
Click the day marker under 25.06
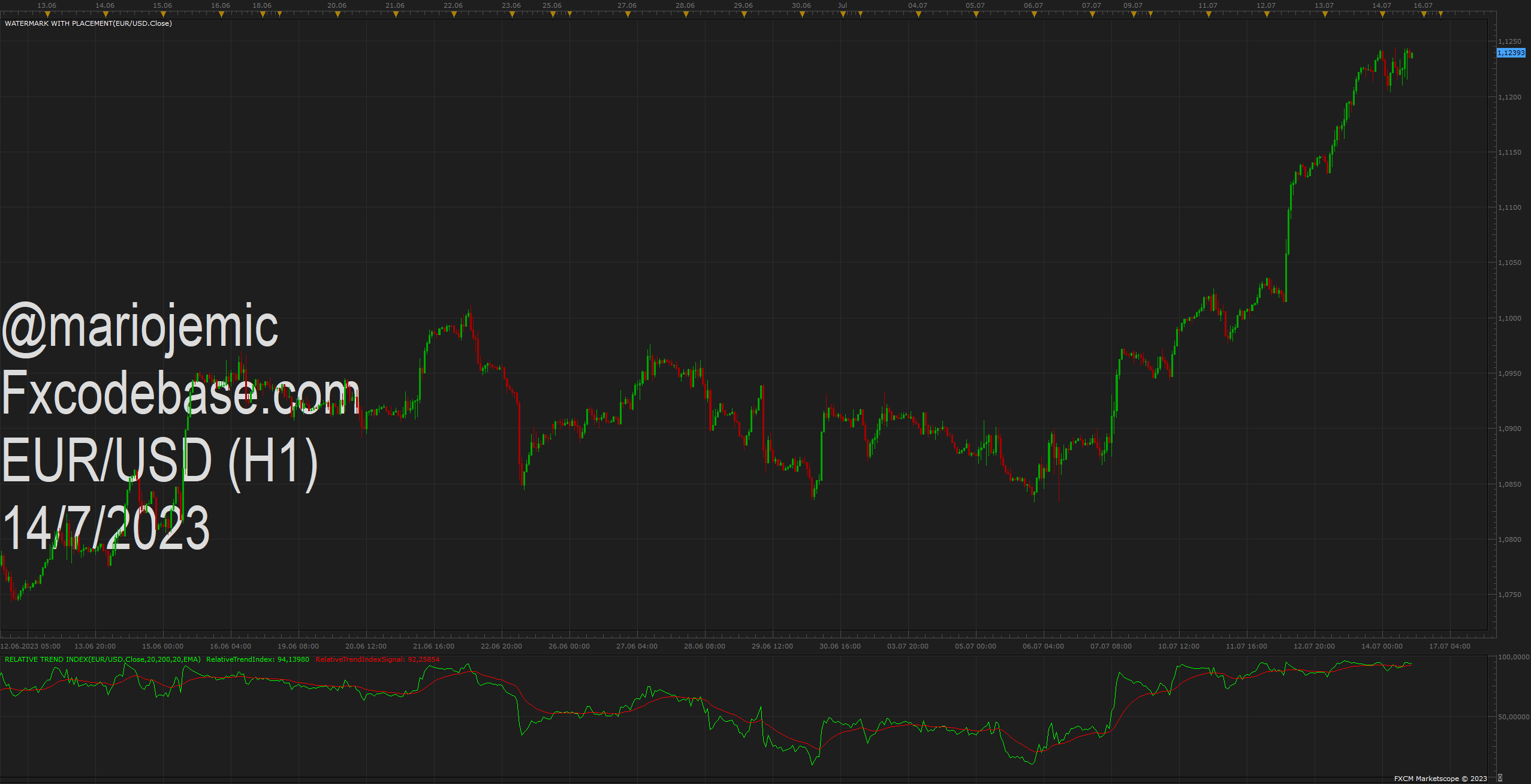553,14
